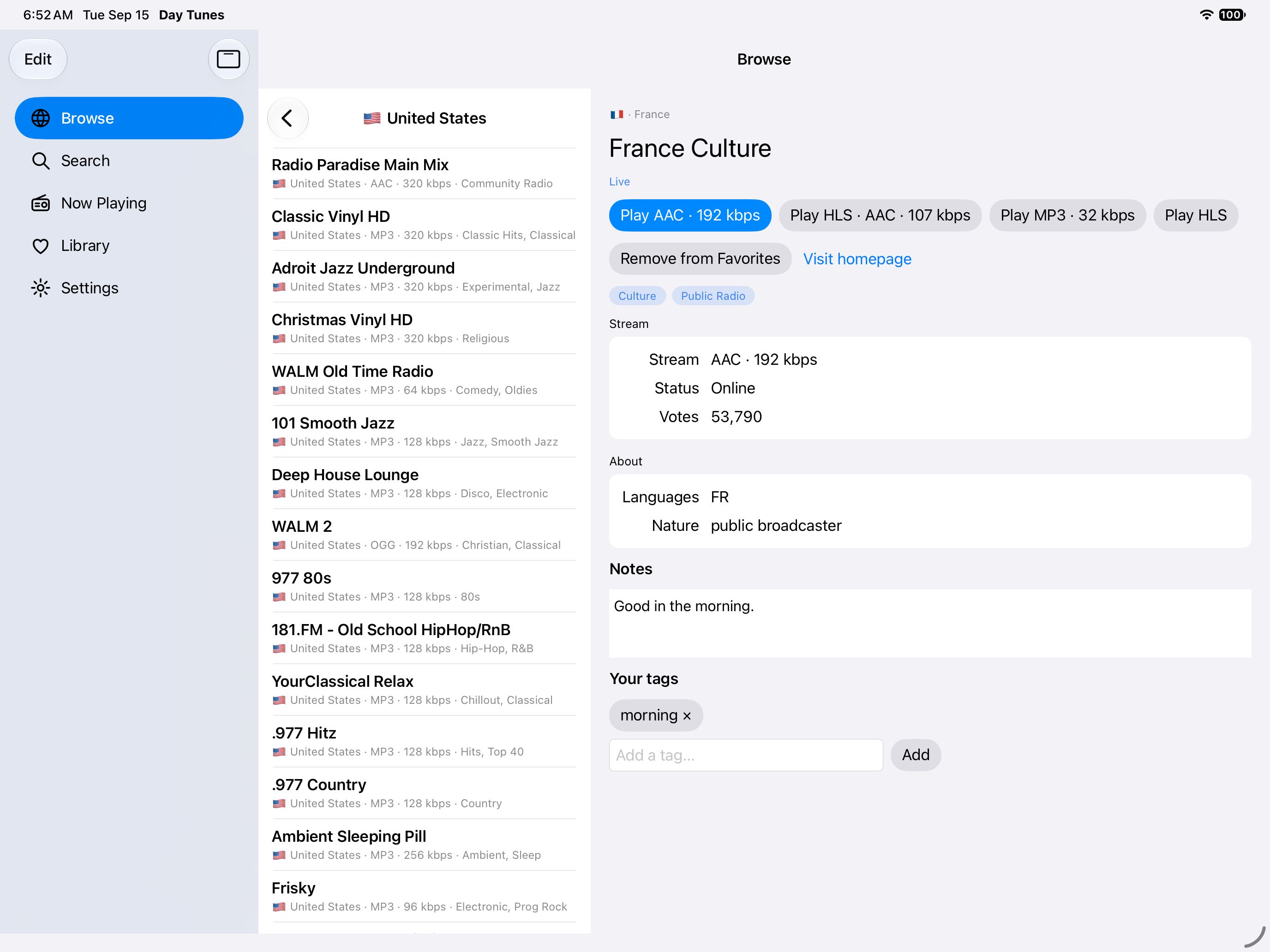Viewport: 1270px width, 952px height.
Task: Select .977 Country station
Action: point(424,793)
